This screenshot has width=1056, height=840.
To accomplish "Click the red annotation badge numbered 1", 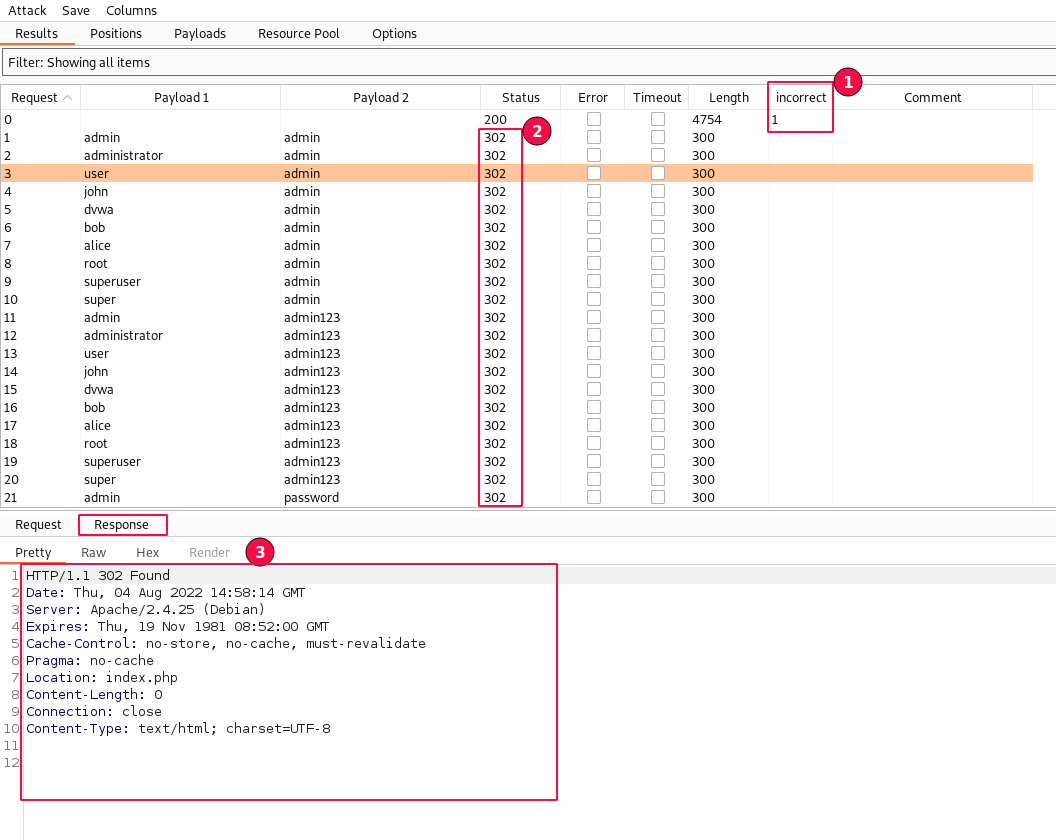I will 847,82.
